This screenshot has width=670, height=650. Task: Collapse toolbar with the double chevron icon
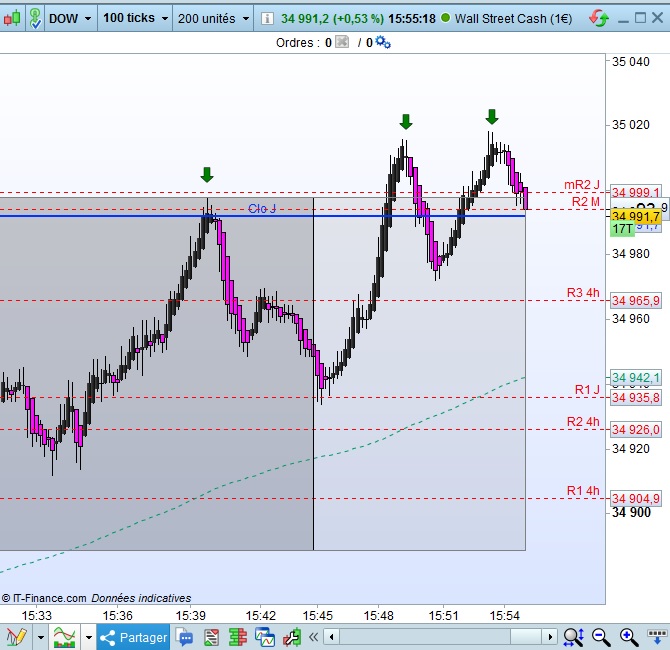[313, 637]
